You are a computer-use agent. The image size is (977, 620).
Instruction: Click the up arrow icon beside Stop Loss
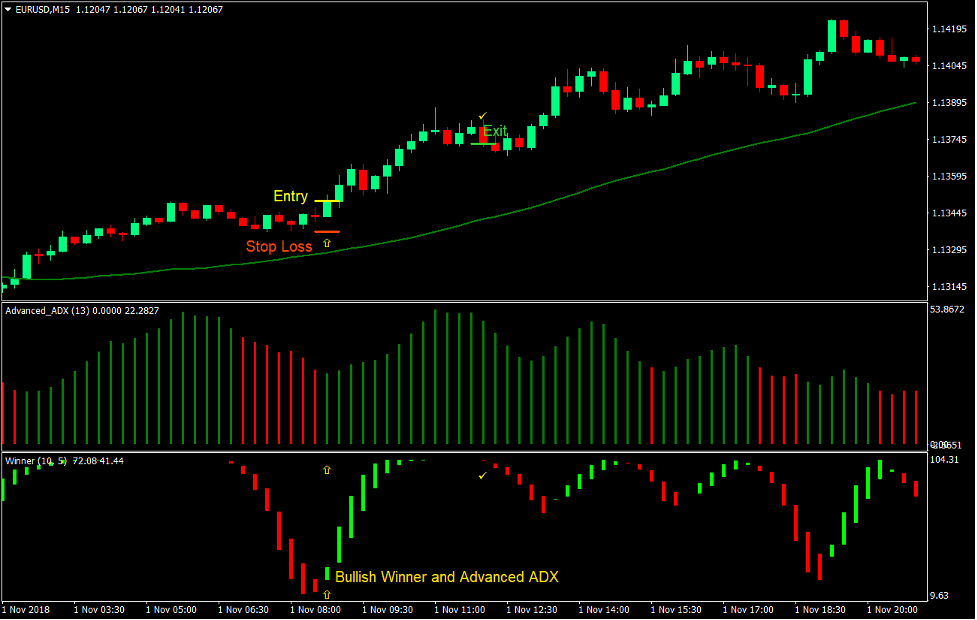(x=326, y=243)
